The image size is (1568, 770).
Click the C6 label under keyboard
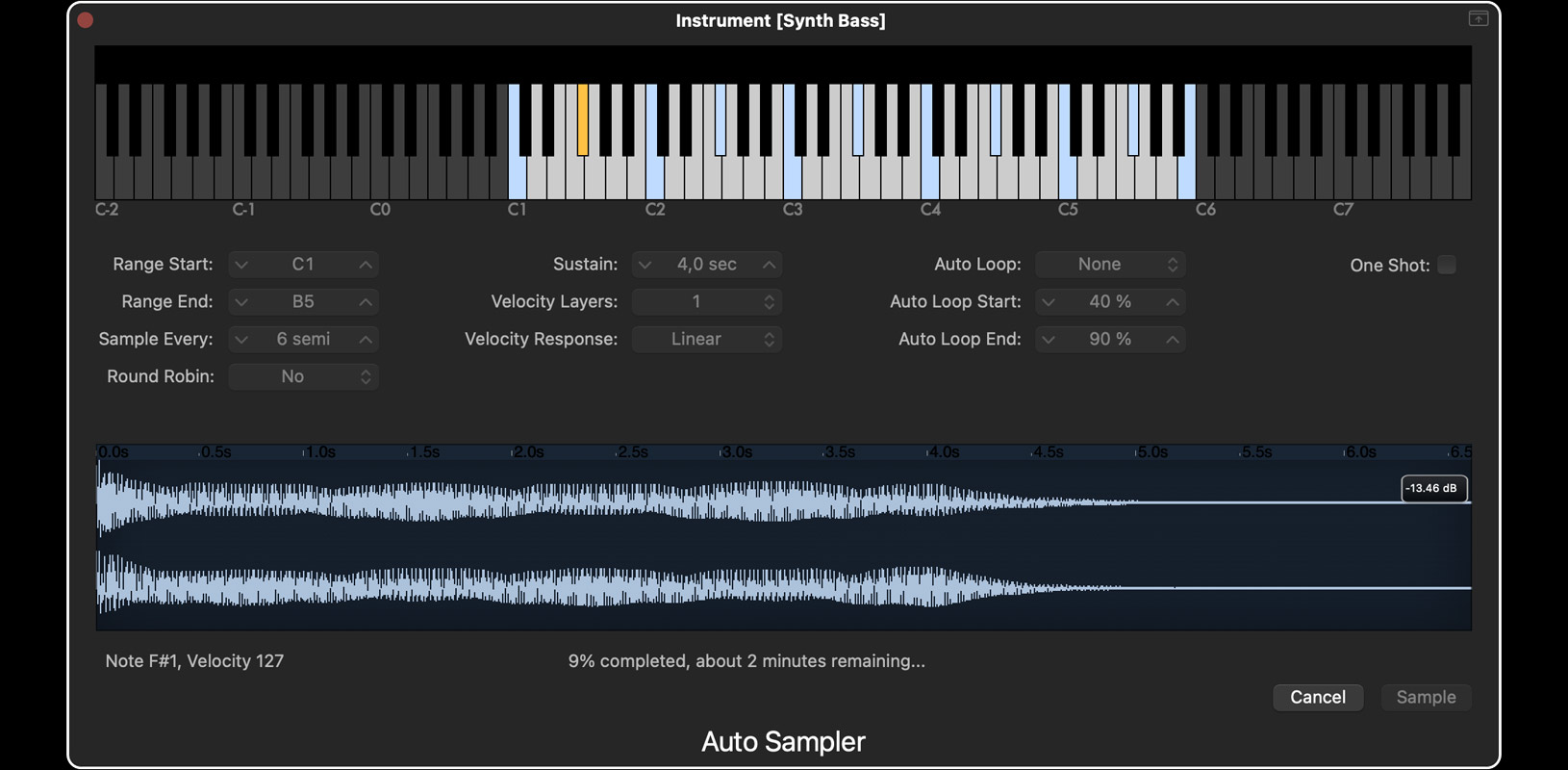[x=1205, y=210]
